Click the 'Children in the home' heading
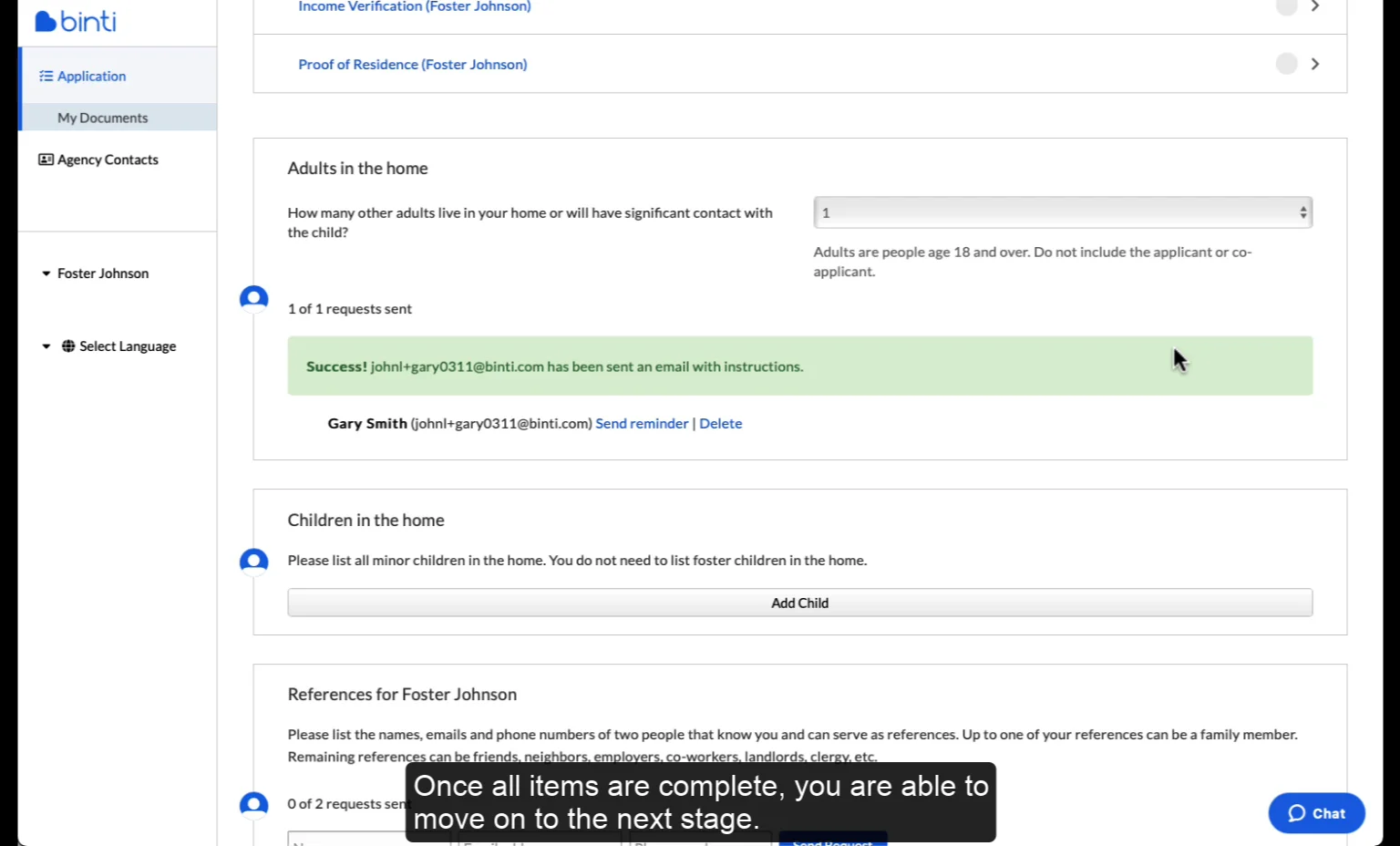The height and width of the screenshot is (846, 1400). (x=365, y=520)
